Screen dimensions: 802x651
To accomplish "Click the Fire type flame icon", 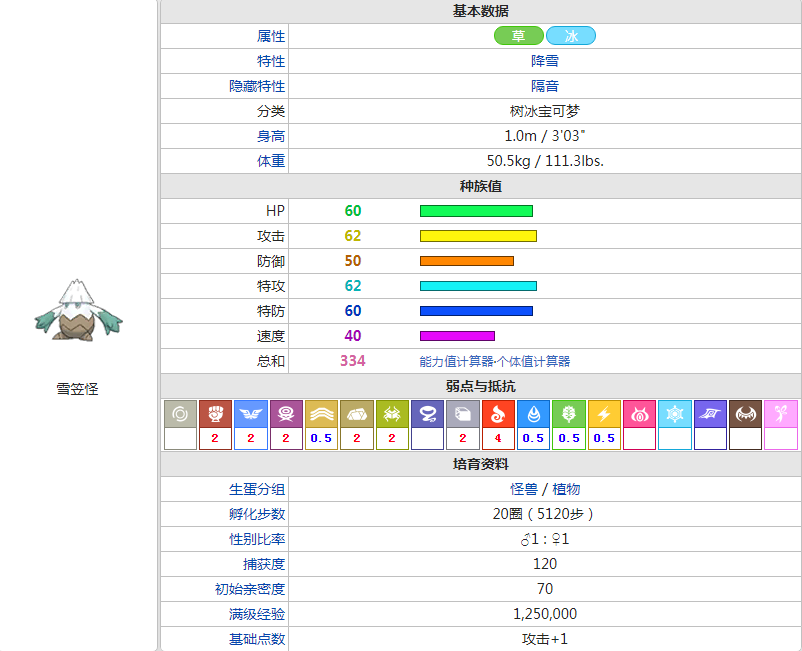I will coord(498,414).
